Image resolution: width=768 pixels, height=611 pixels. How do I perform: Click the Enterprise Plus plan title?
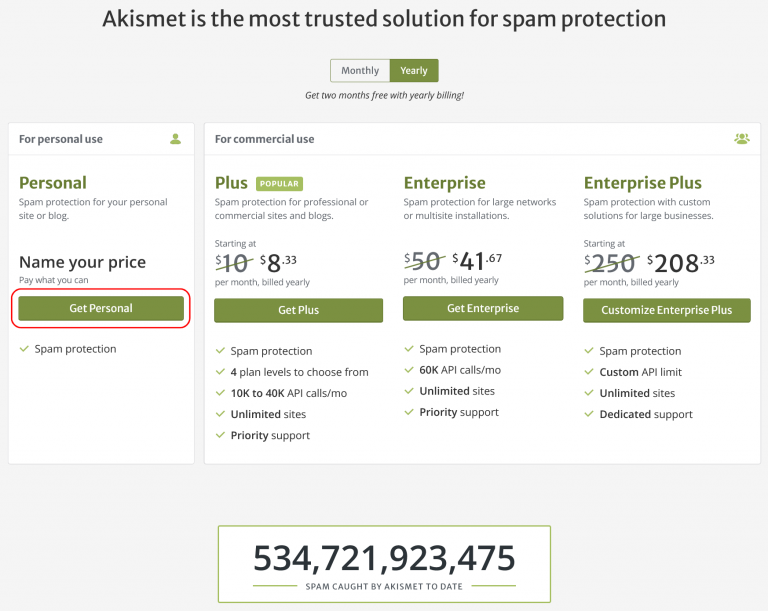tap(643, 183)
